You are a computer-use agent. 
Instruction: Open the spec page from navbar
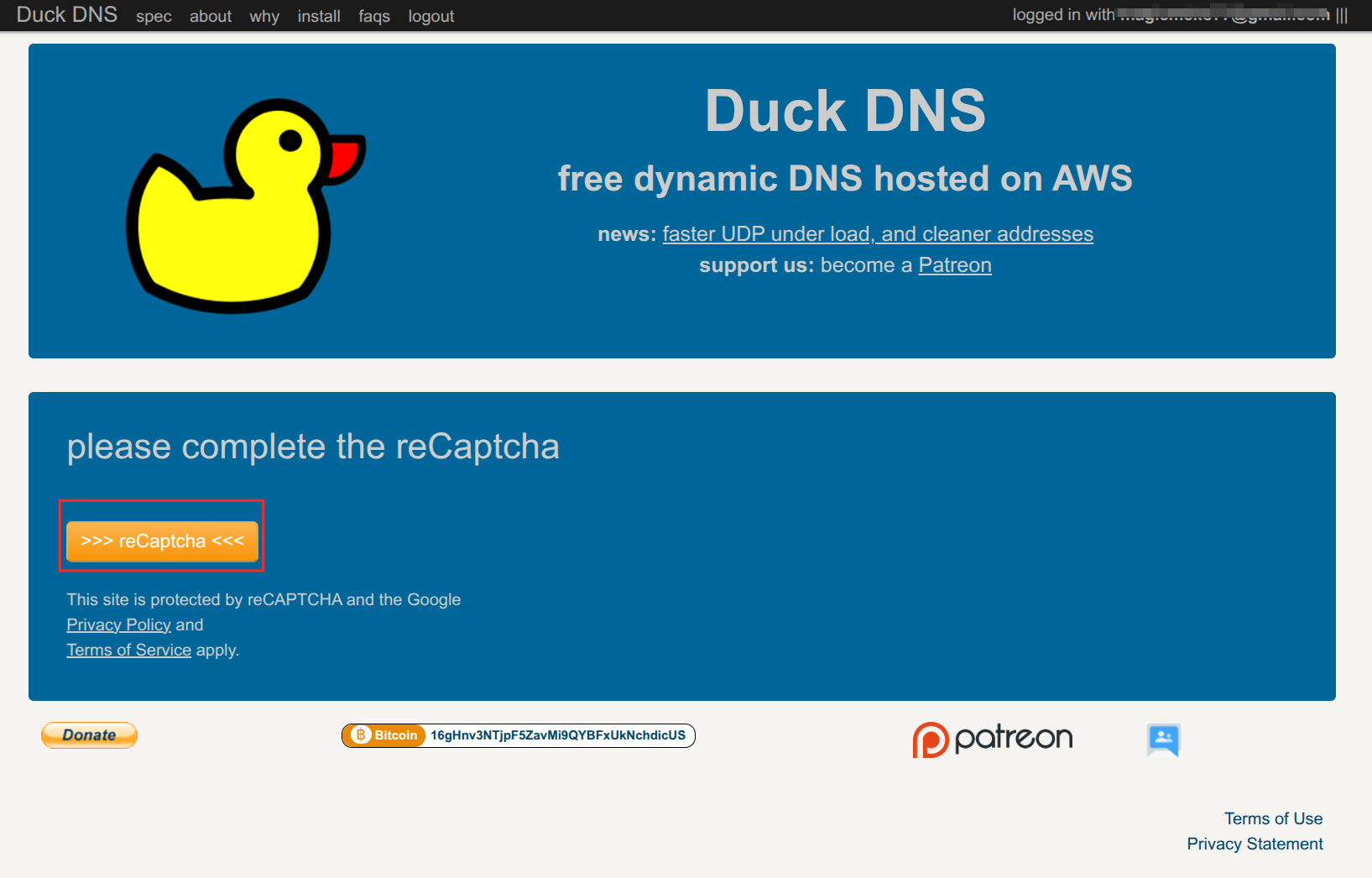154,16
